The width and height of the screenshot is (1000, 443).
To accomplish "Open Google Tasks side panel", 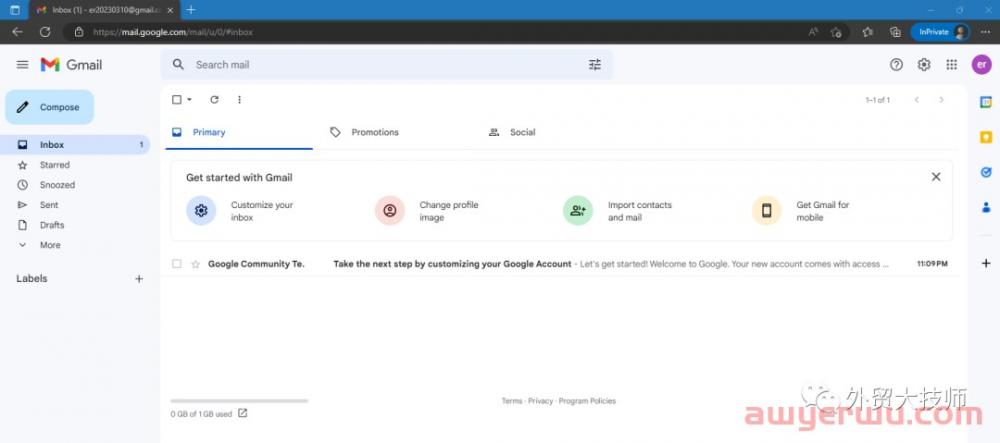I will pos(986,172).
